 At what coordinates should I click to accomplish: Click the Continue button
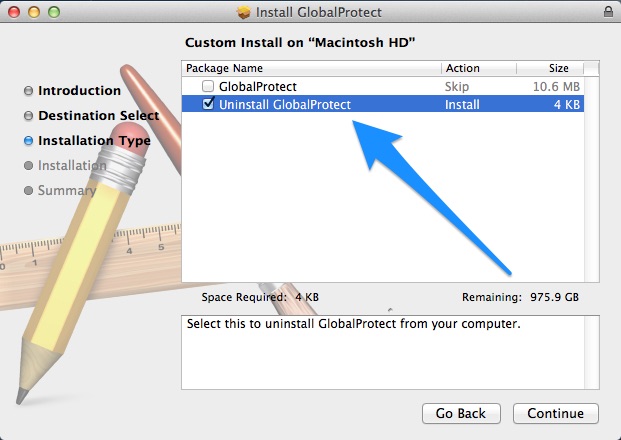click(556, 413)
